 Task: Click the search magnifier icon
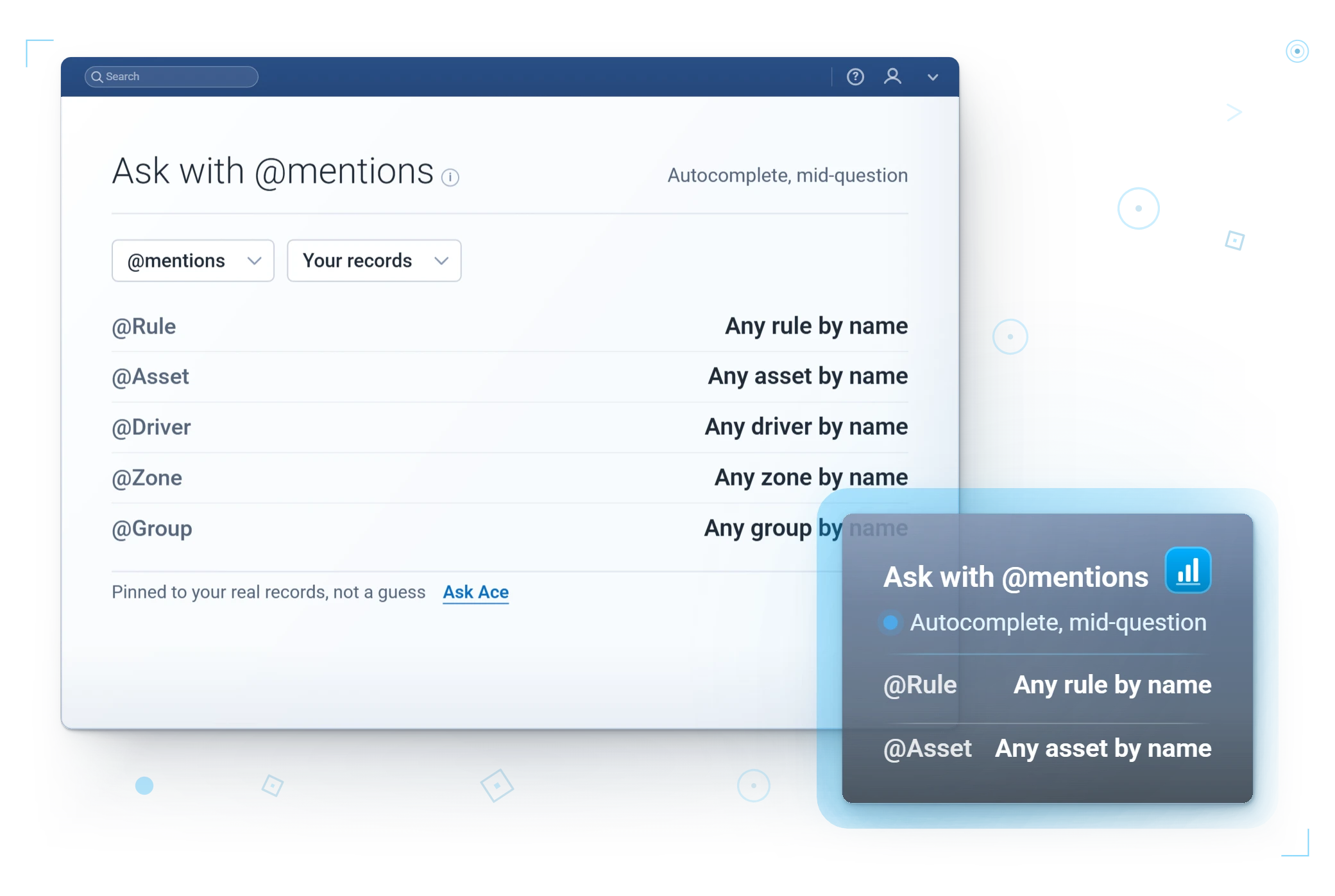[x=97, y=77]
